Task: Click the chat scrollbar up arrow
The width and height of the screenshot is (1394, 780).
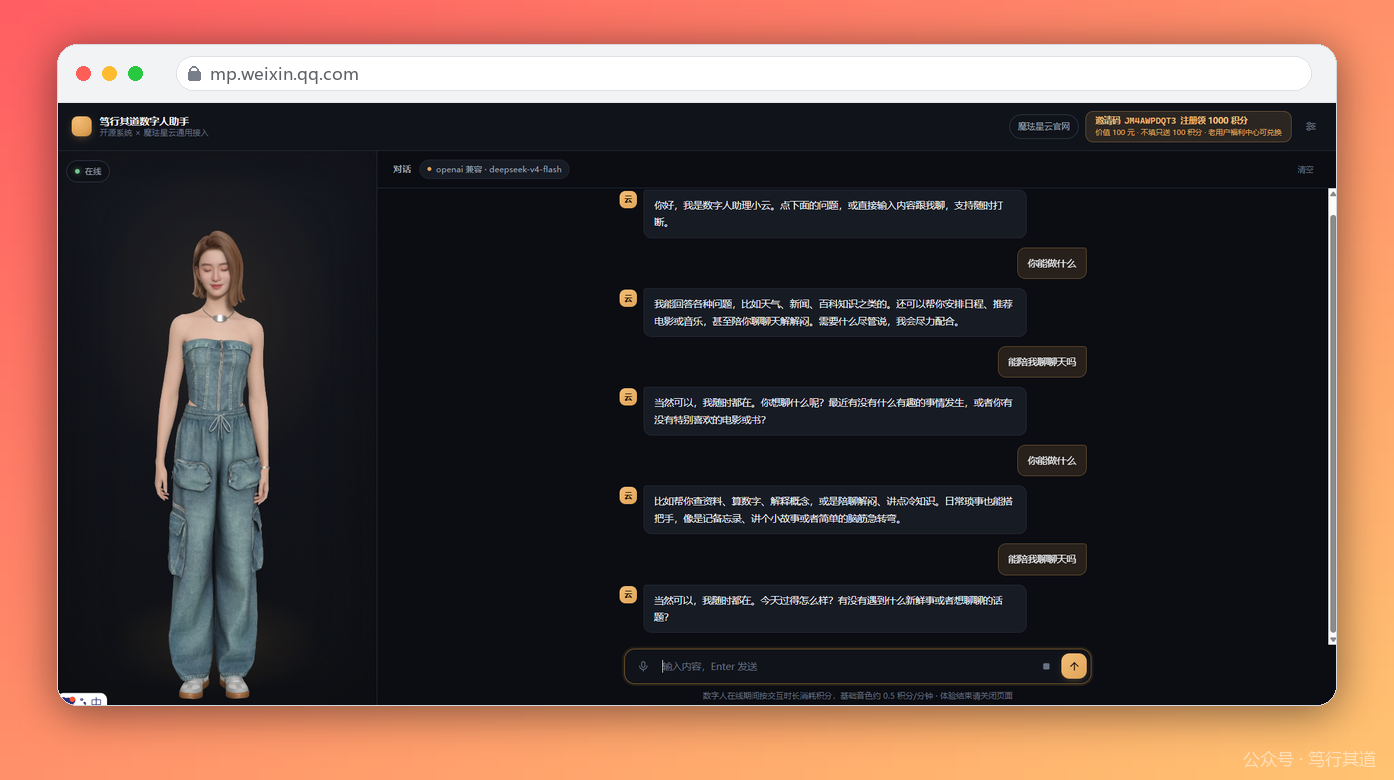Action: (x=1332, y=193)
